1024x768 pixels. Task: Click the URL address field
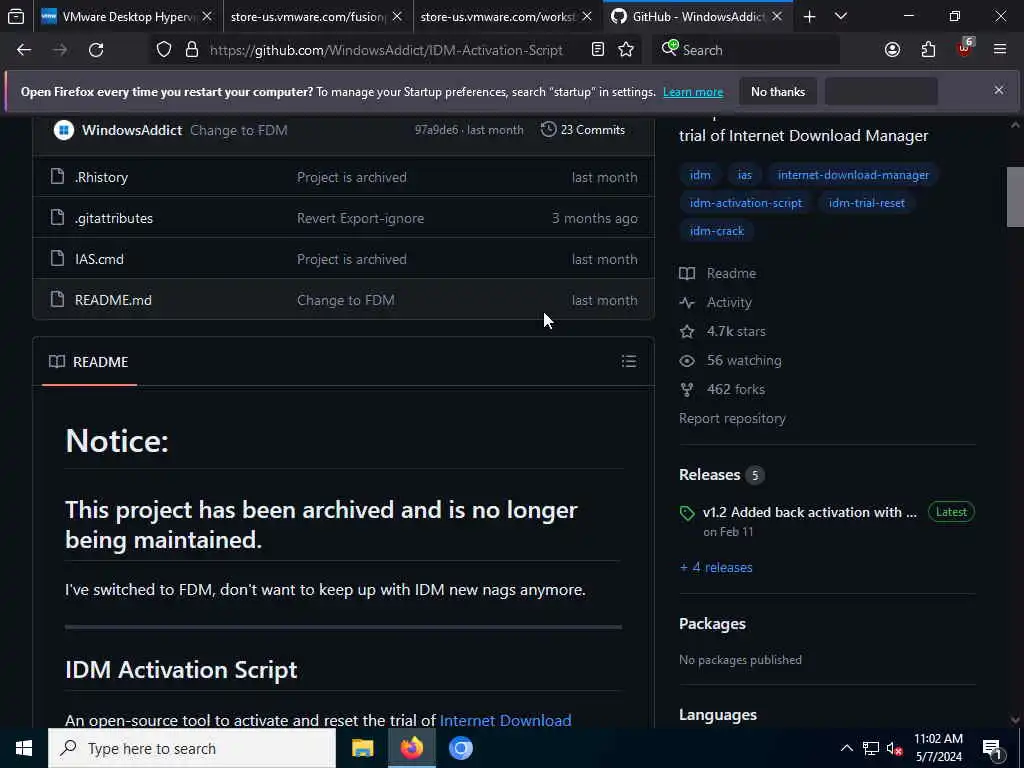coord(386,50)
